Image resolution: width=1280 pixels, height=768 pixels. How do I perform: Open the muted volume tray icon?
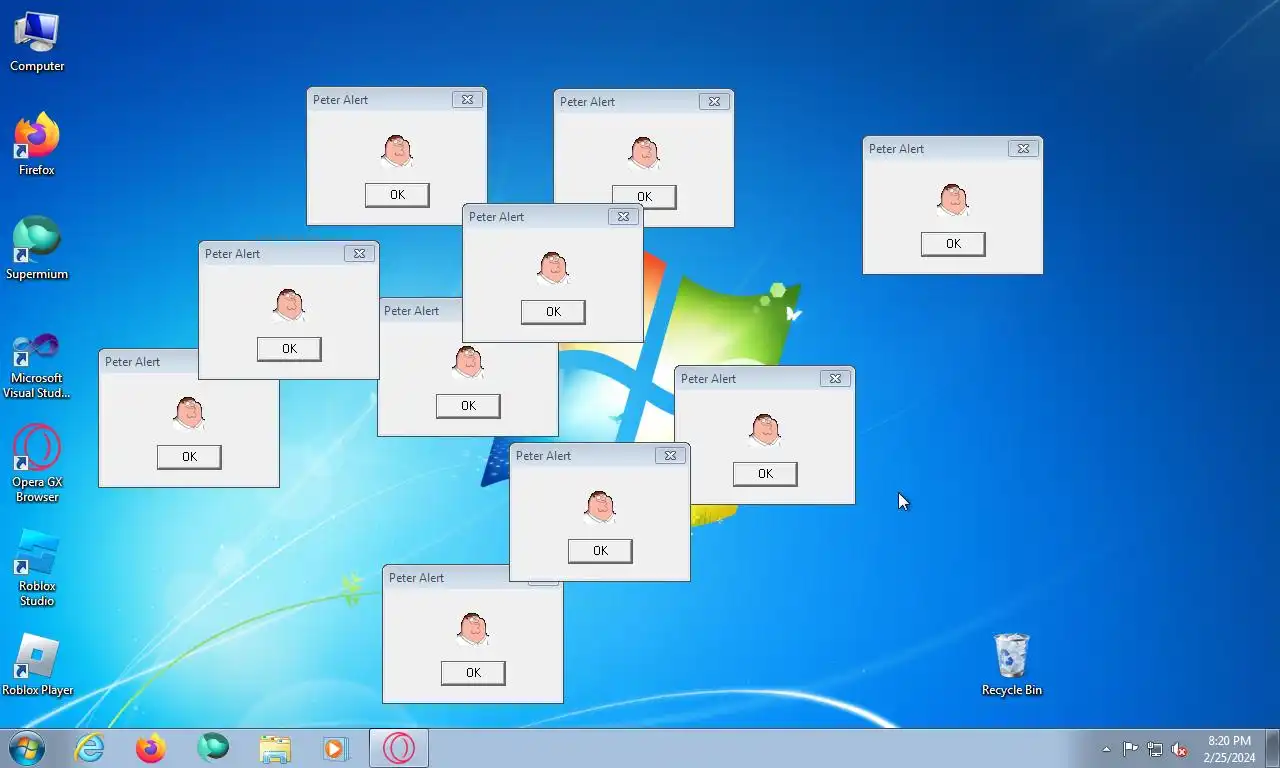[1179, 749]
